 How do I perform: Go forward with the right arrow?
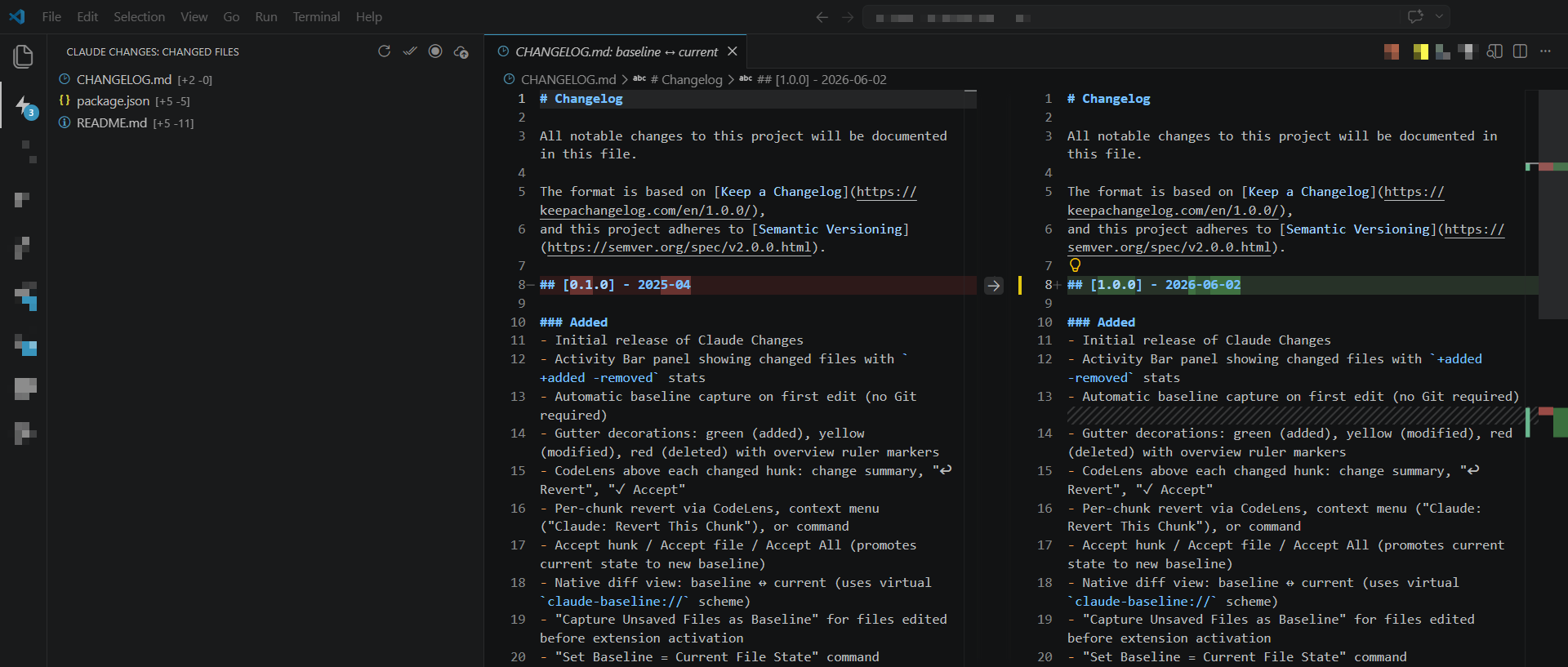coord(848,17)
